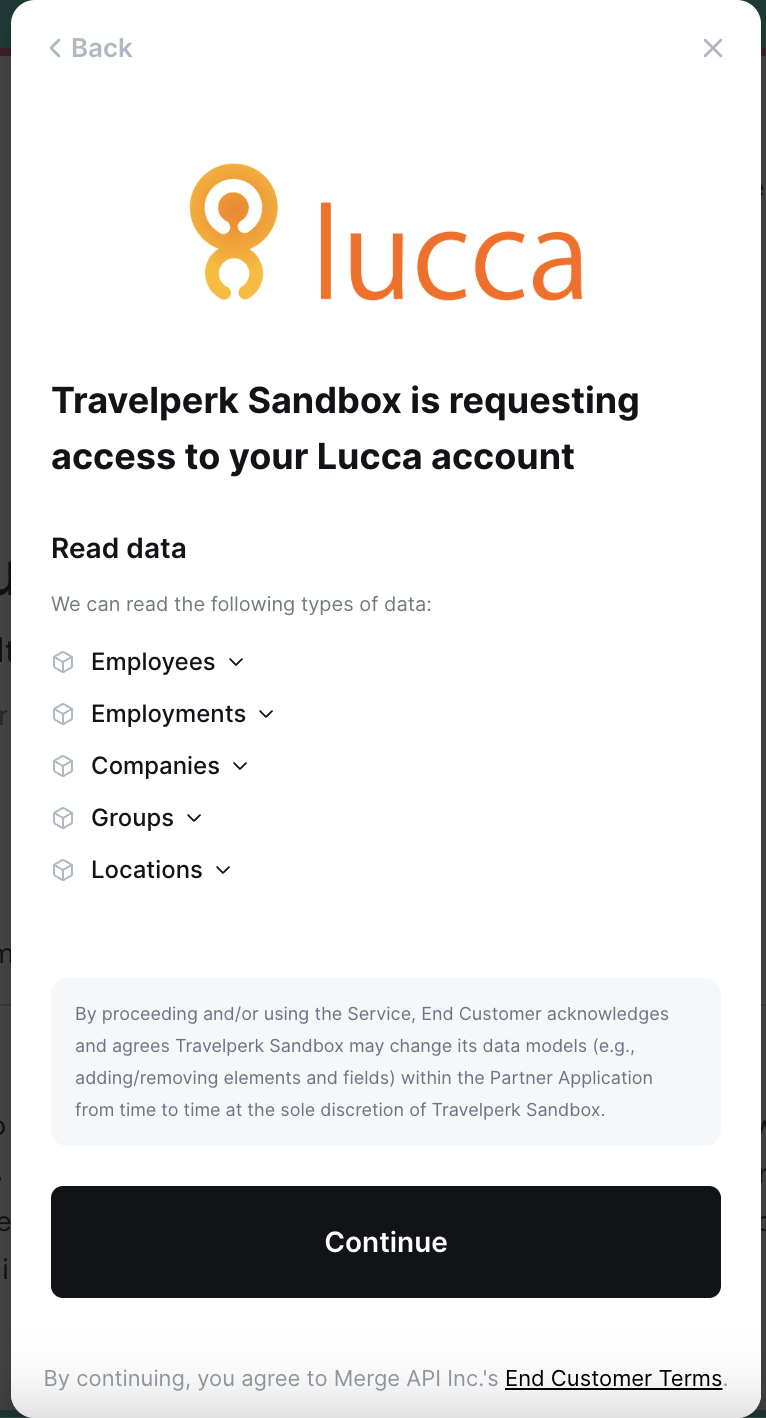Click the cube icon beside Groups

pyautogui.click(x=63, y=818)
